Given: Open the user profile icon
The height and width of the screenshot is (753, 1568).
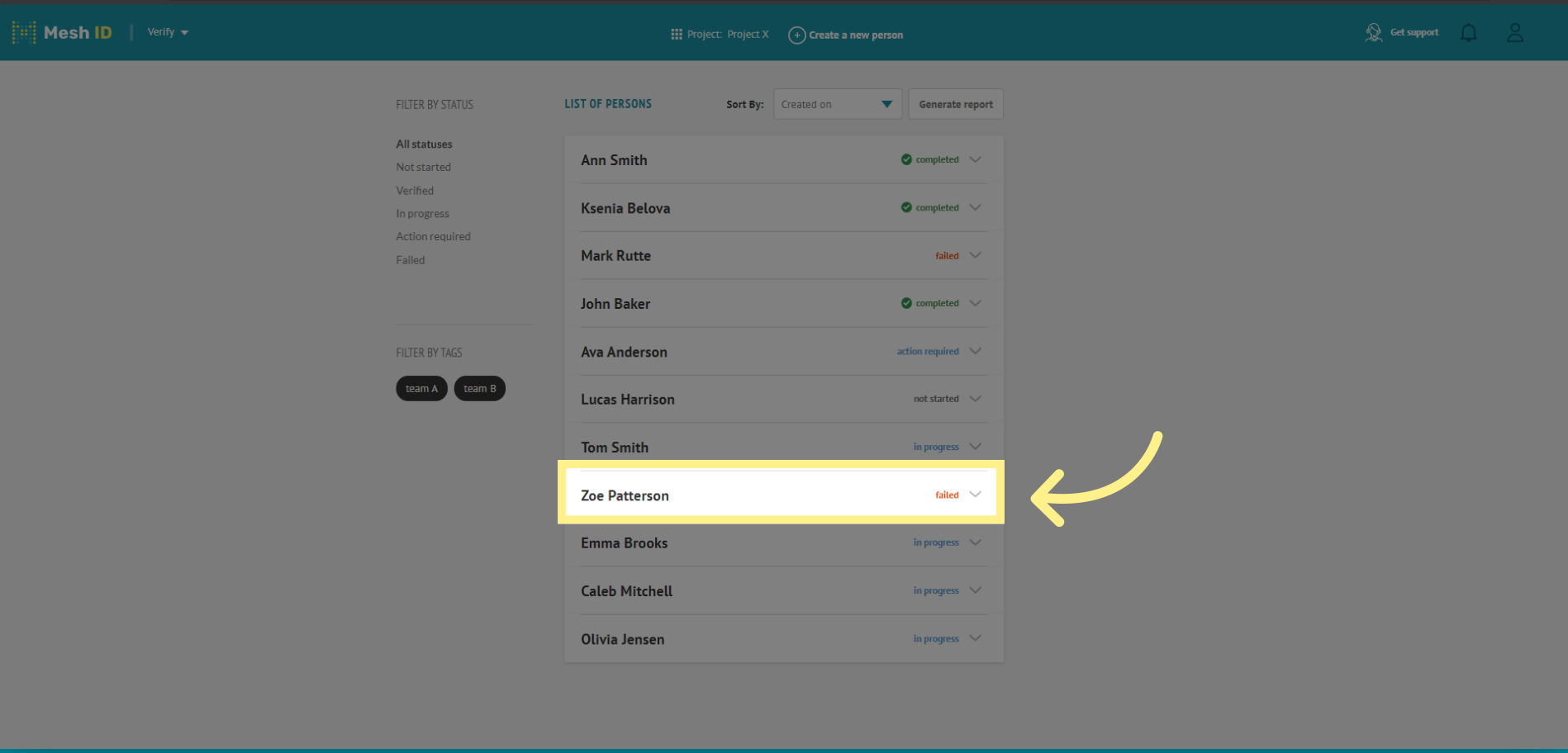Looking at the screenshot, I should point(1515,32).
